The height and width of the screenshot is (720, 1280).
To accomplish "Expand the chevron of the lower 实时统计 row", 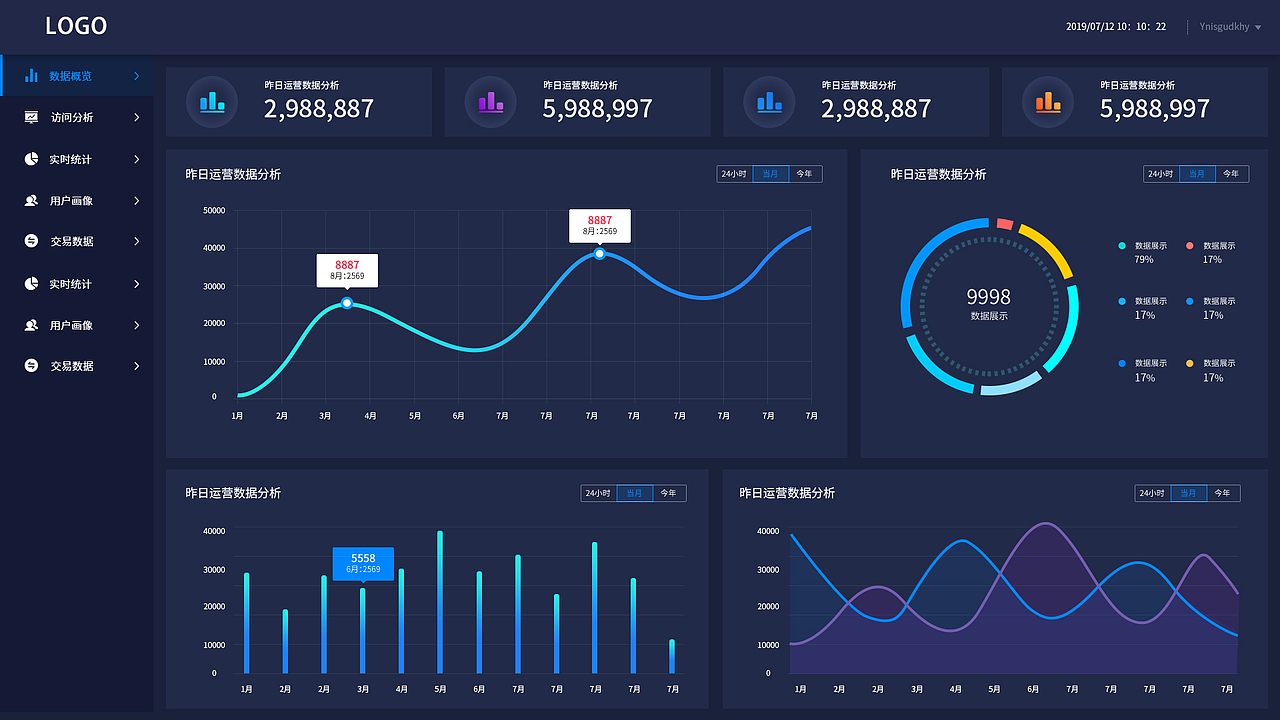I will click(x=137, y=284).
